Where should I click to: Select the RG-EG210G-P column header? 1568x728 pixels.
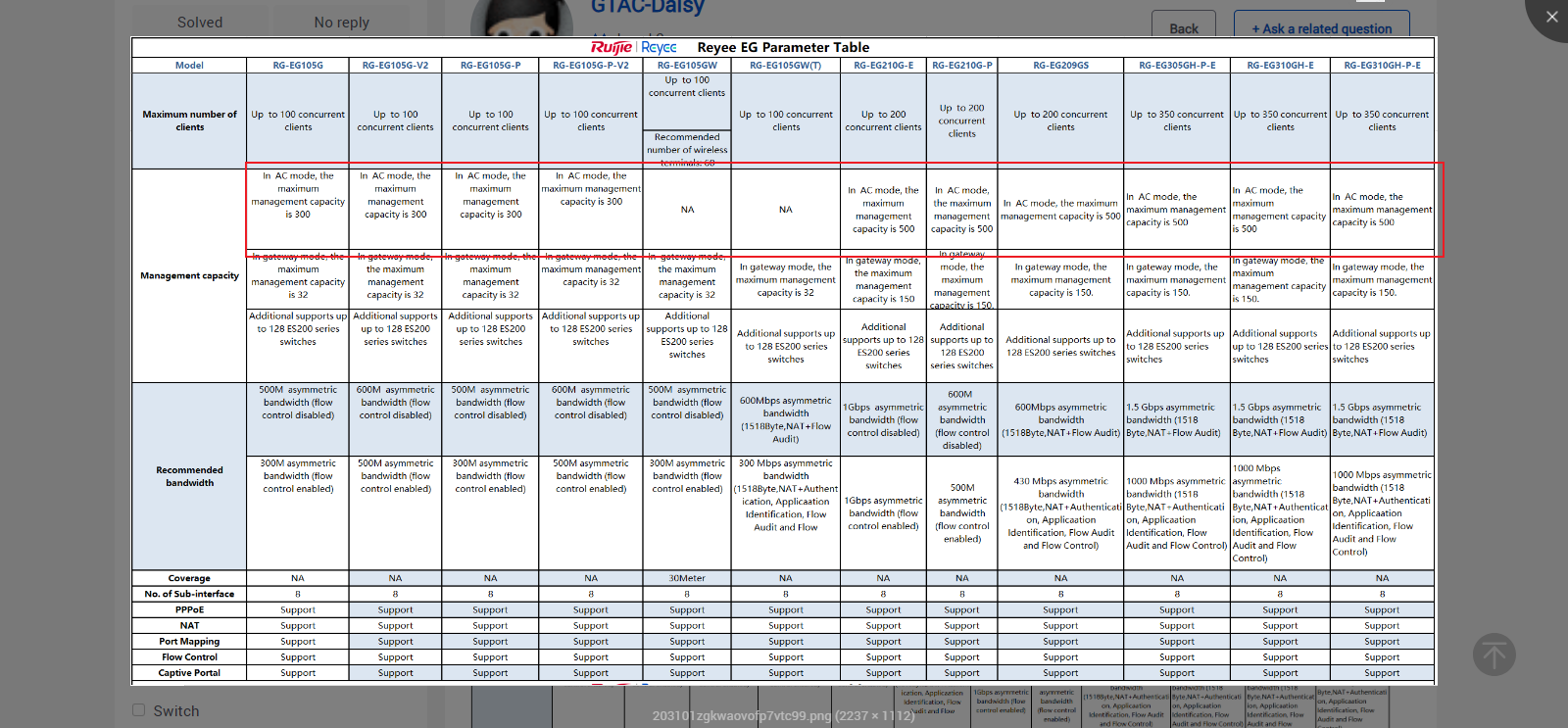962,65
